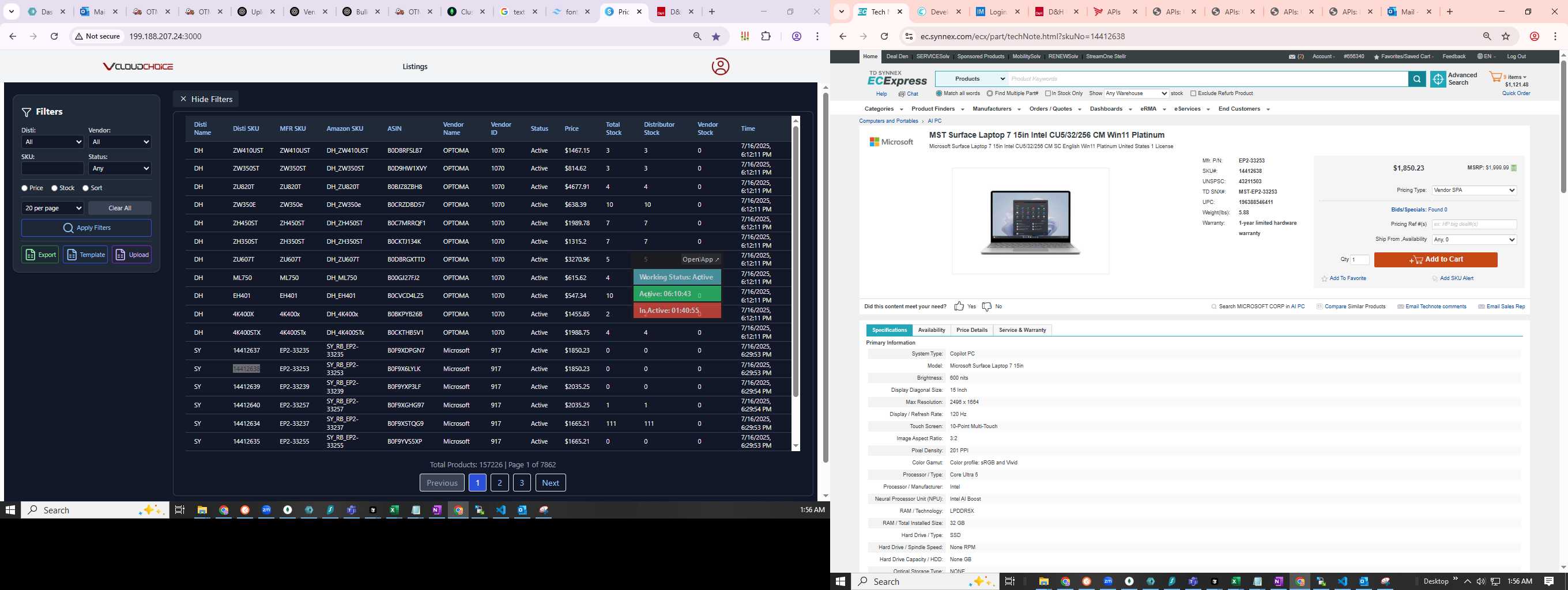
Task: Click the orange shopping cart icon
Action: point(1495,78)
